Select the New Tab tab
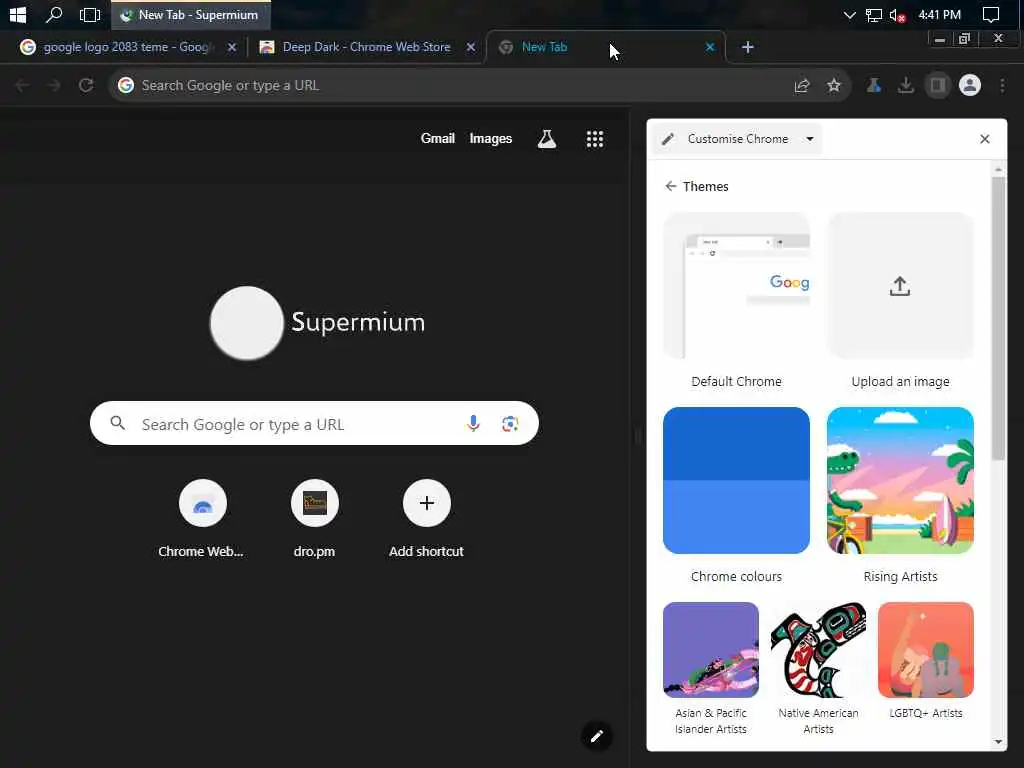Viewport: 1024px width, 768px height. click(x=605, y=47)
